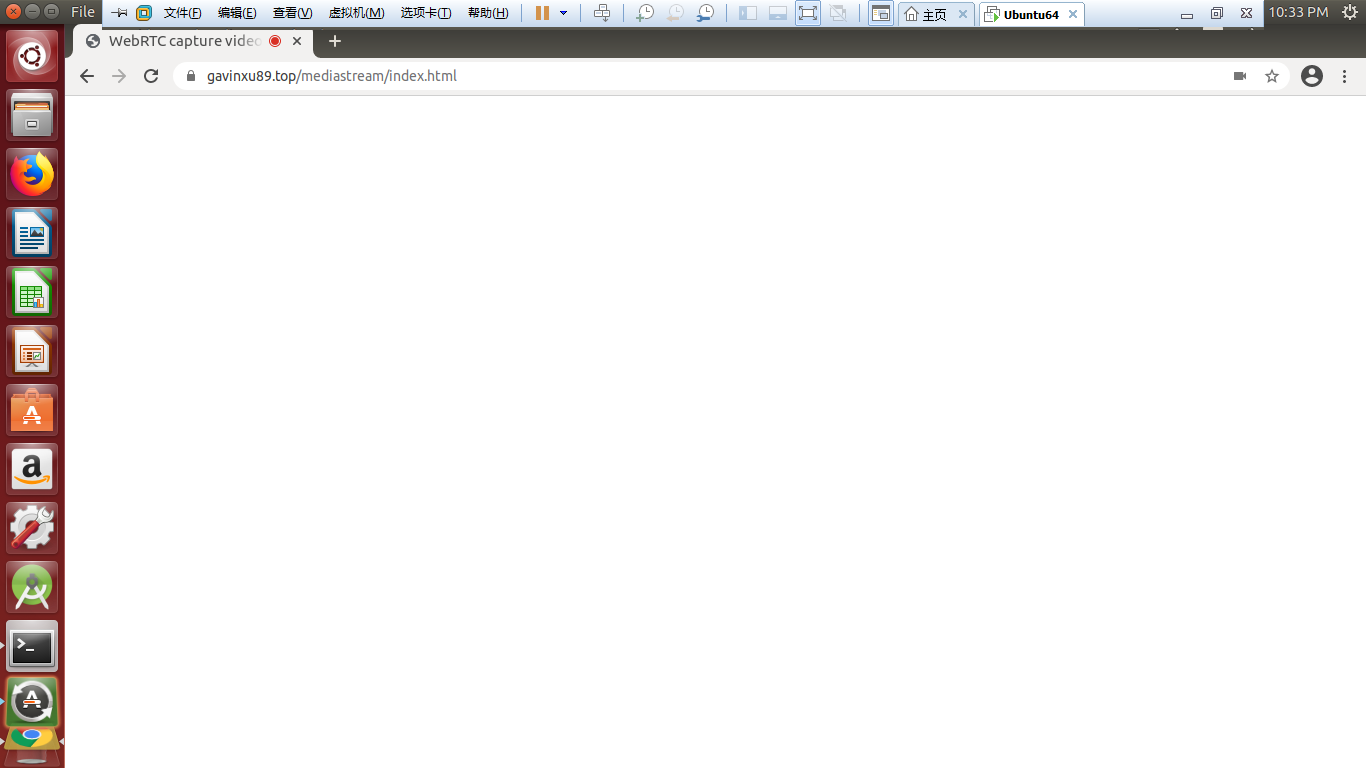Click the browser forward arrow

119,76
